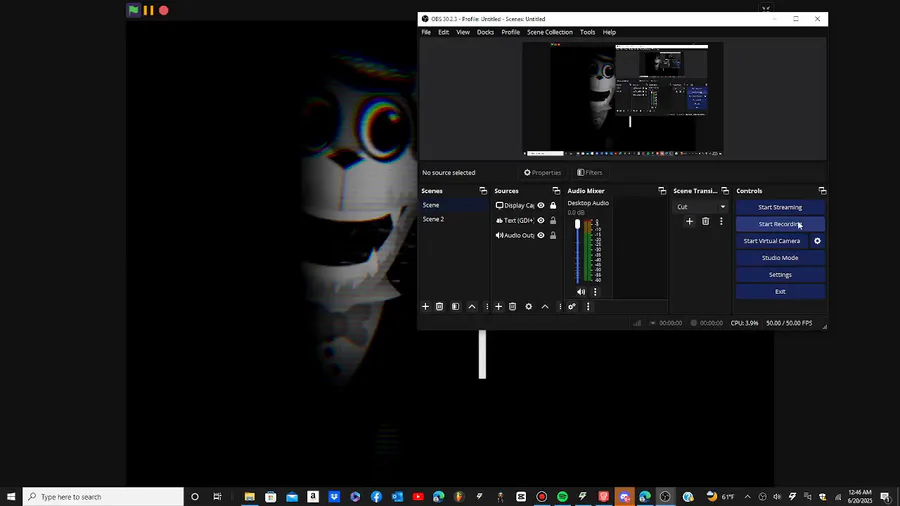Open source Properties button
This screenshot has width=900, height=506.
tap(542, 173)
